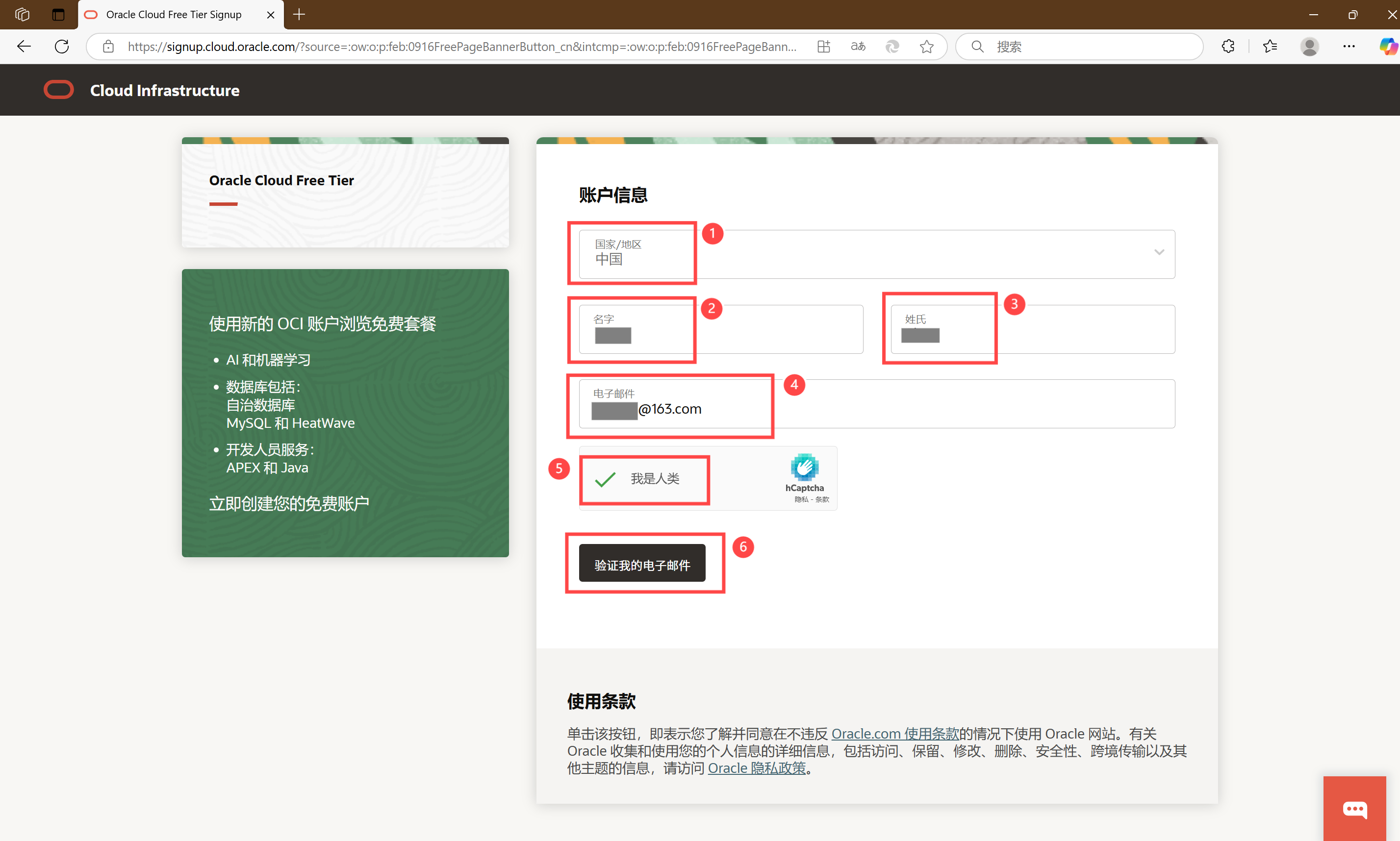
Task: Click the browser address bar URL
Action: pos(461,47)
